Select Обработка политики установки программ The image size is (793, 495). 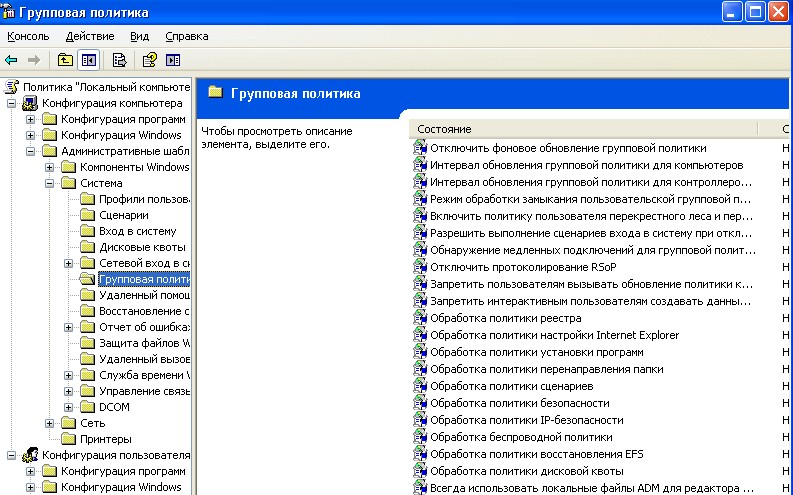[537, 352]
